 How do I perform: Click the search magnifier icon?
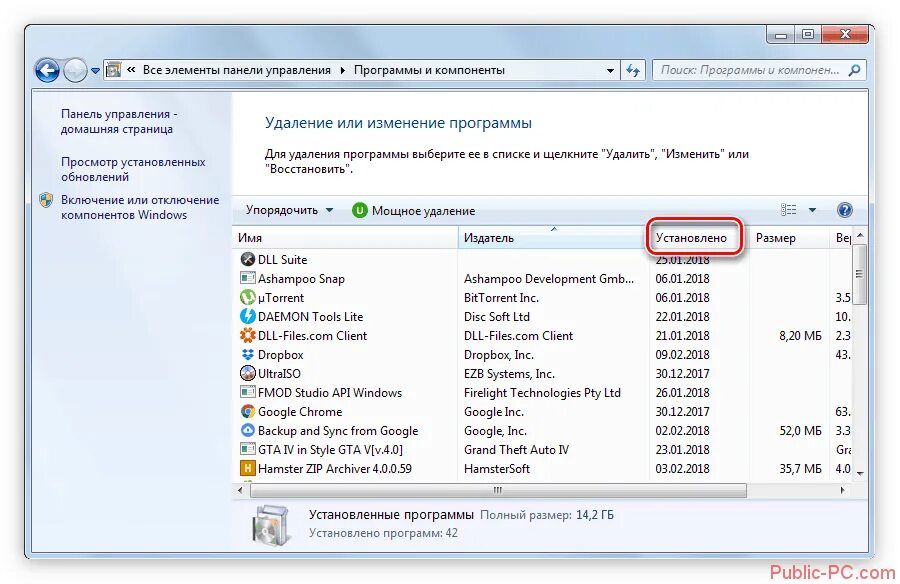click(854, 70)
